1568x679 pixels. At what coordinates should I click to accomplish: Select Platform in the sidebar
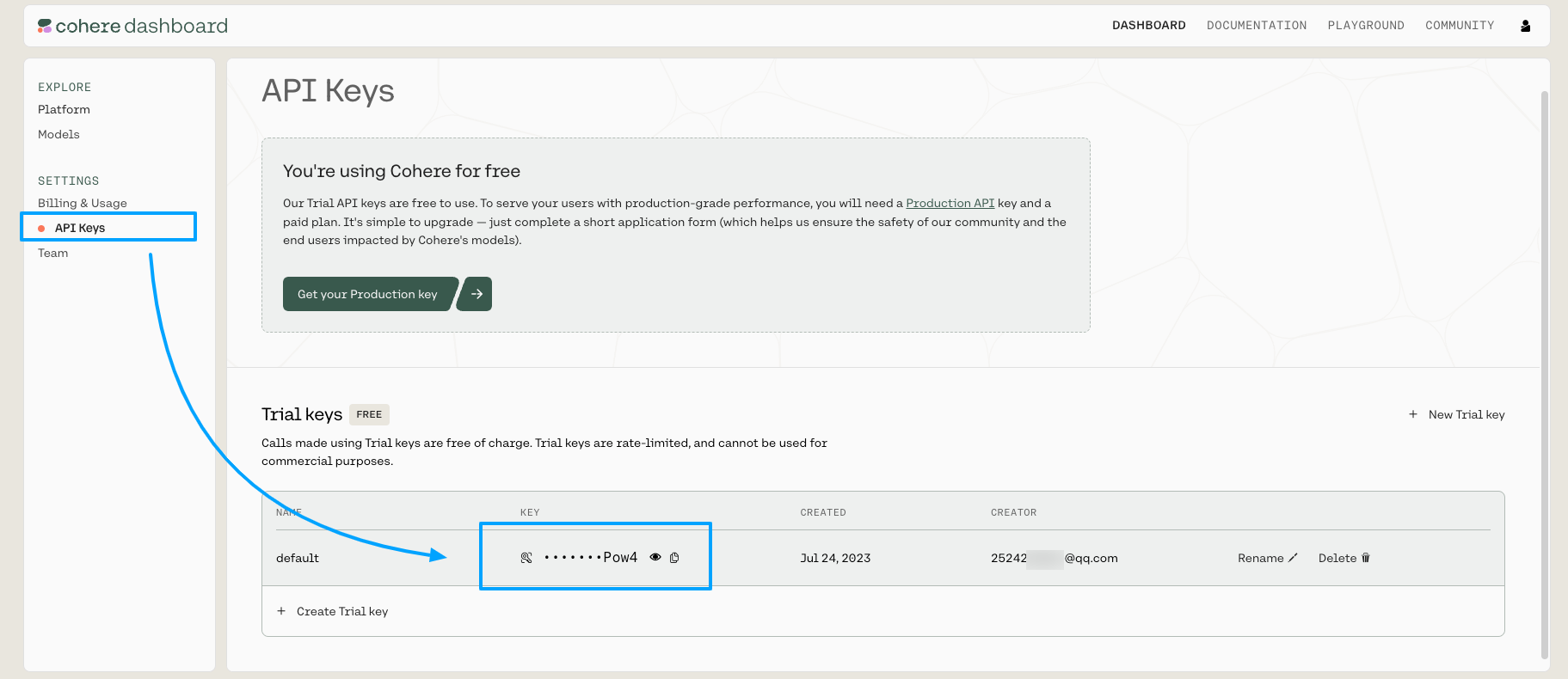click(64, 109)
